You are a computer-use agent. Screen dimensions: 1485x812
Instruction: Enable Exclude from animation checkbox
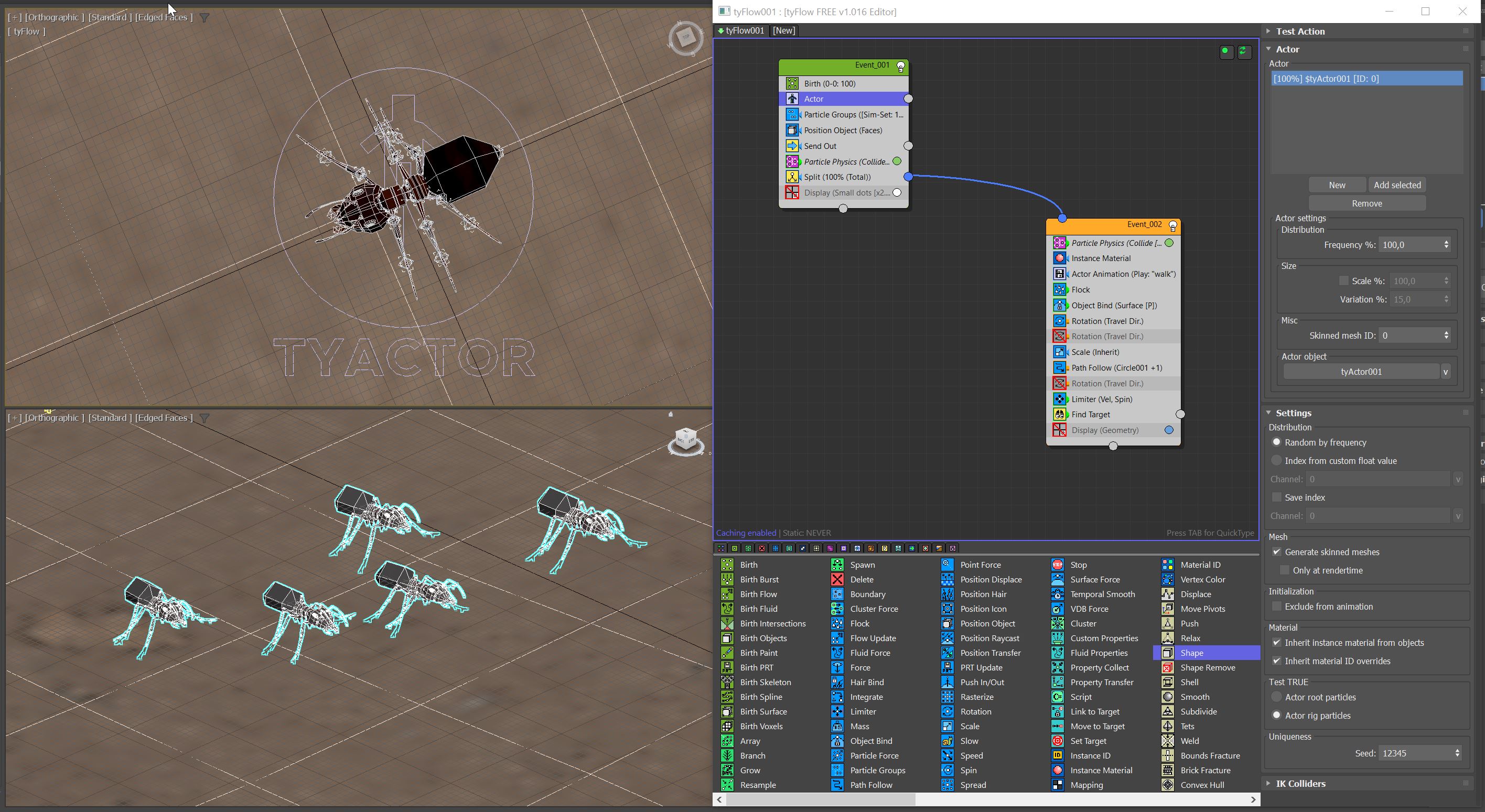[x=1277, y=607]
